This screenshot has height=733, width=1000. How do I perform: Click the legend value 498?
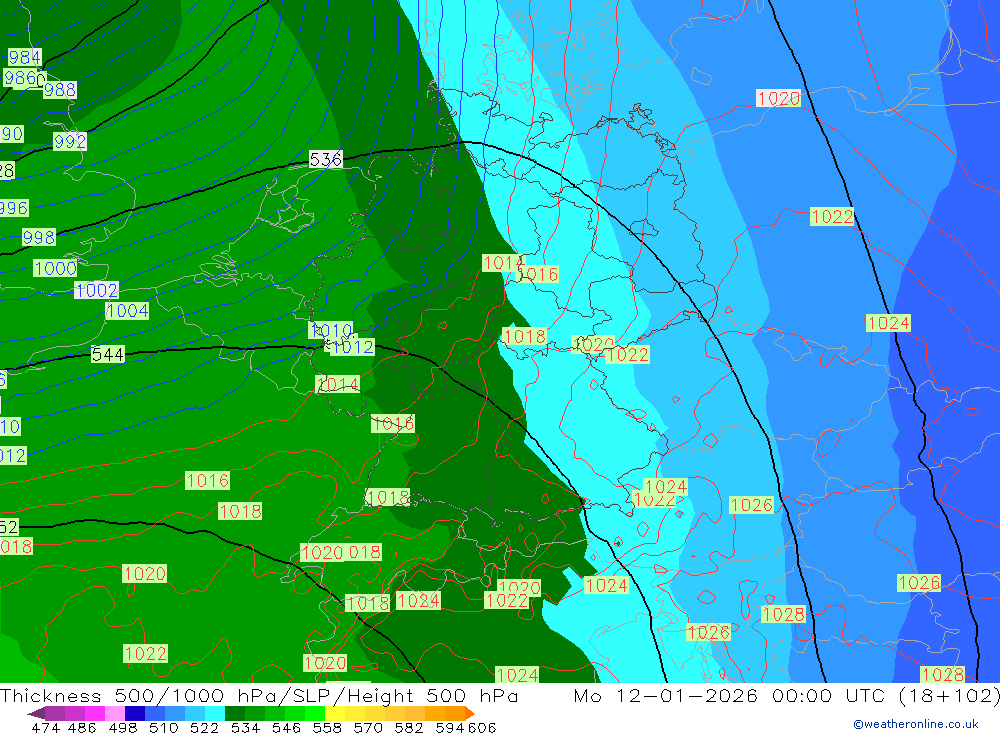pyautogui.click(x=122, y=728)
